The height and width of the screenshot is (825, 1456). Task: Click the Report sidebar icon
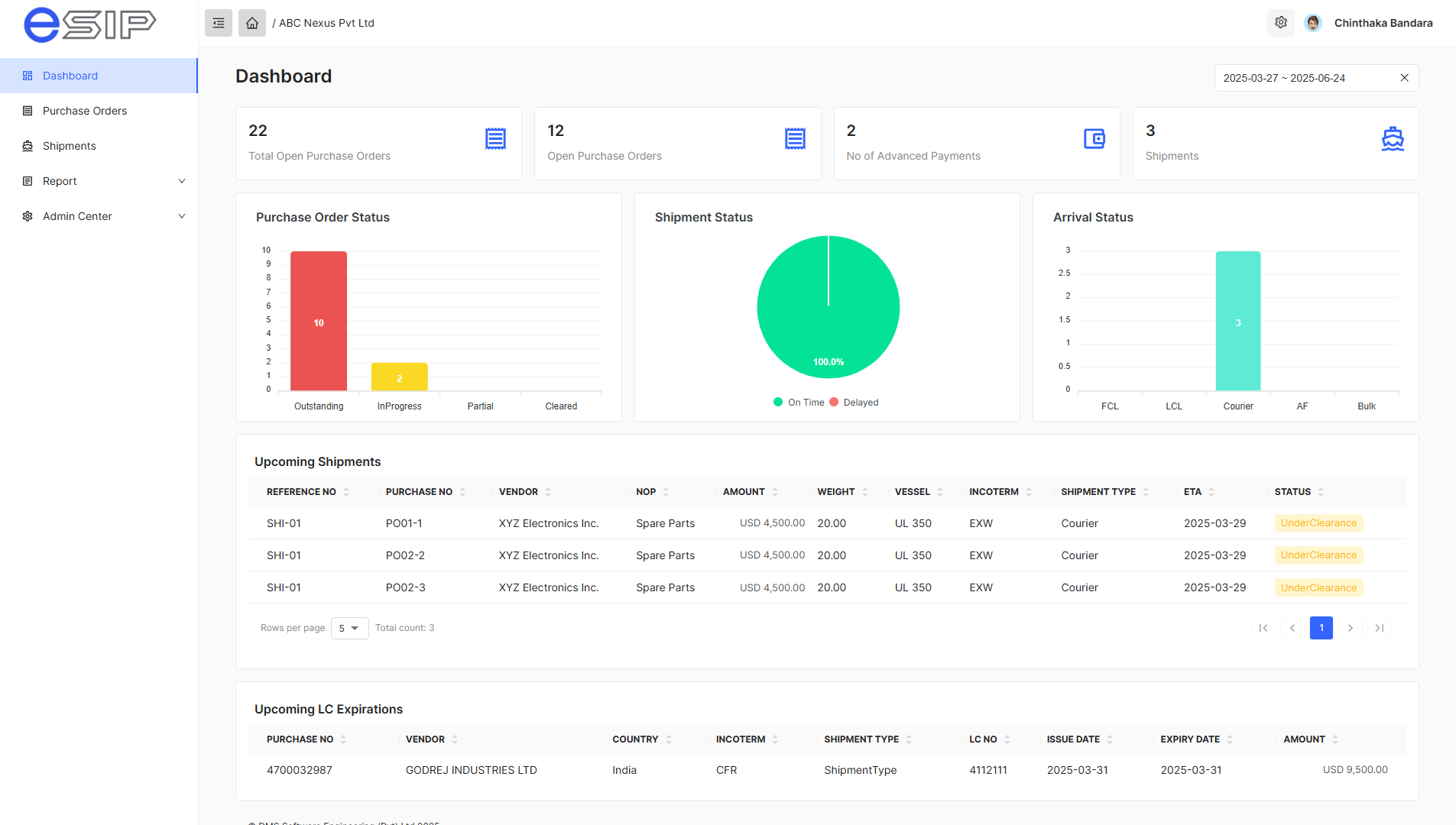point(28,181)
